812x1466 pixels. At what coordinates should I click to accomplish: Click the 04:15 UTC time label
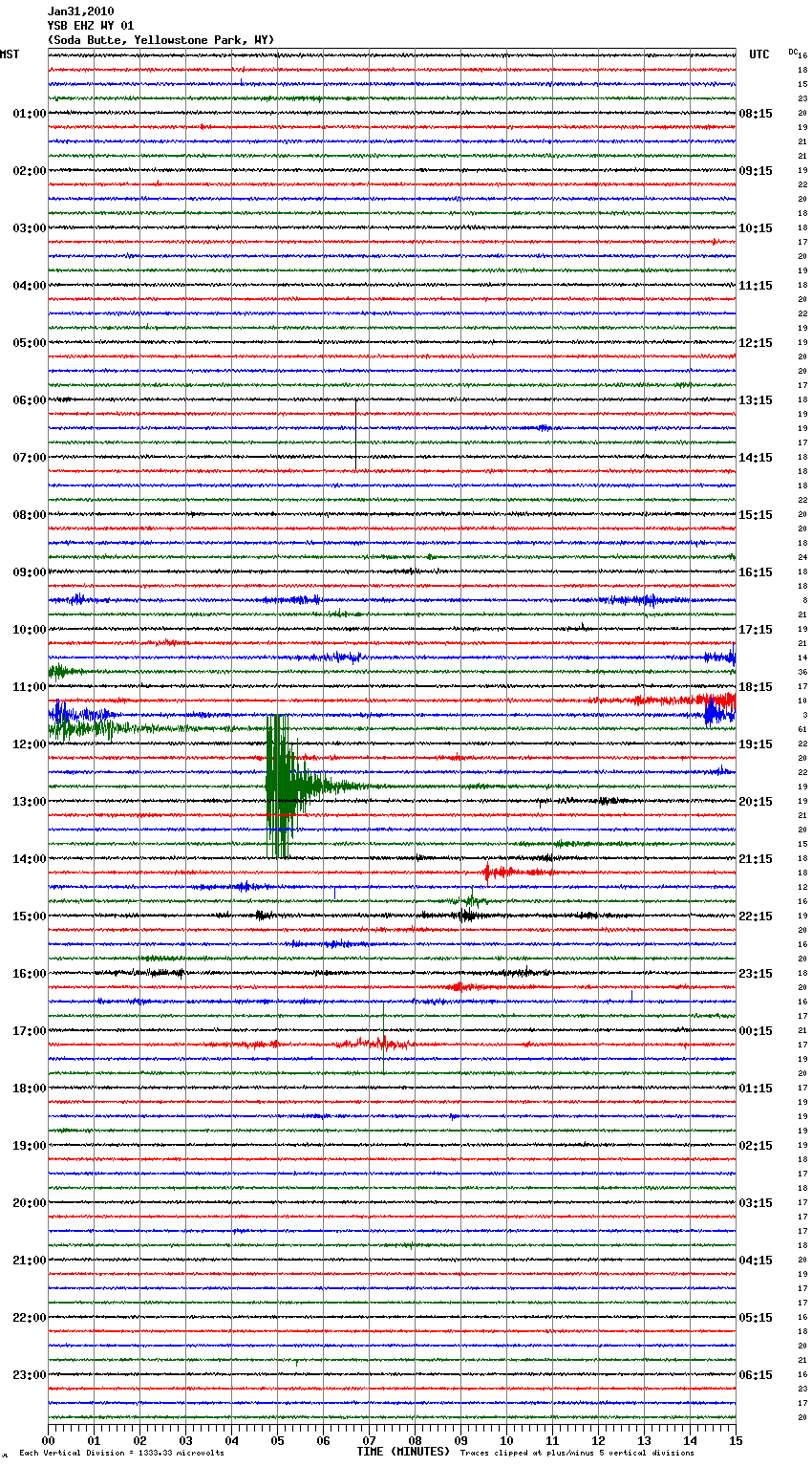coord(756,1261)
